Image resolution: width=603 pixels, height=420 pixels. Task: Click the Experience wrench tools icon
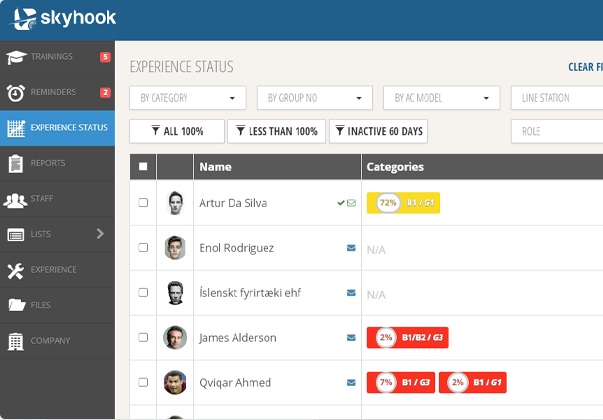15,270
